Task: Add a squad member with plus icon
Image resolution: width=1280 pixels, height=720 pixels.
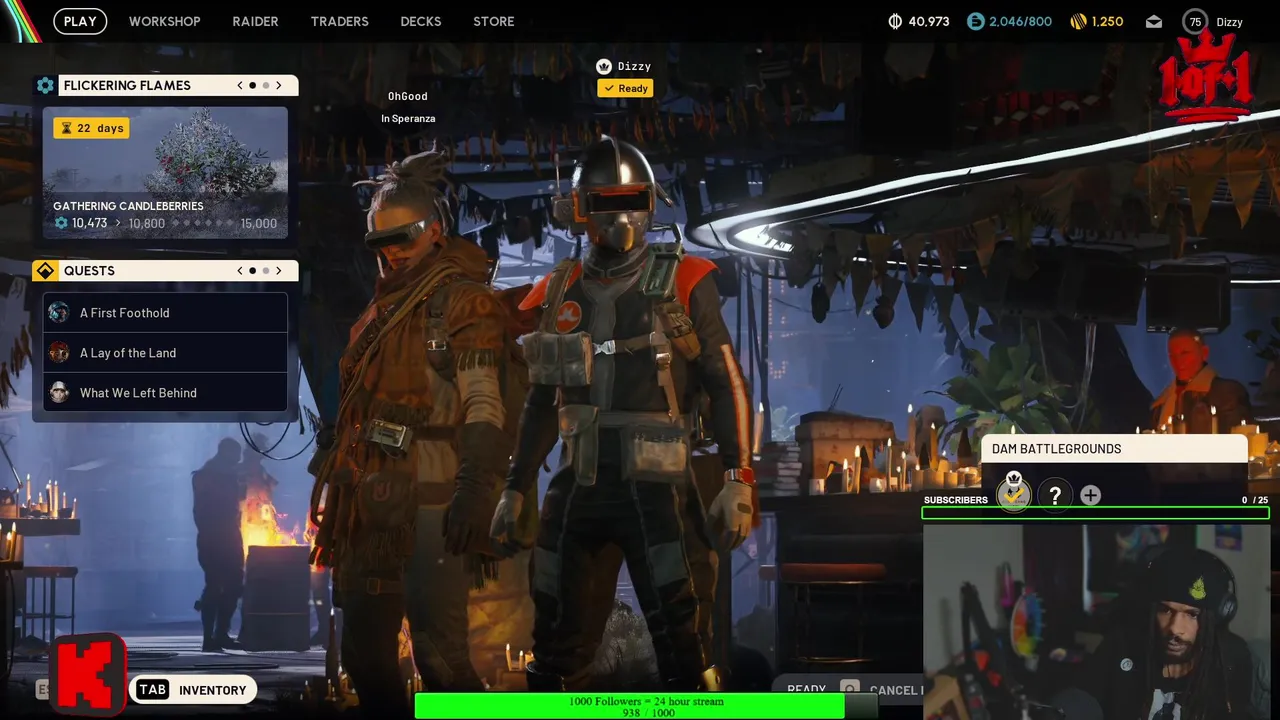Action: [1090, 495]
